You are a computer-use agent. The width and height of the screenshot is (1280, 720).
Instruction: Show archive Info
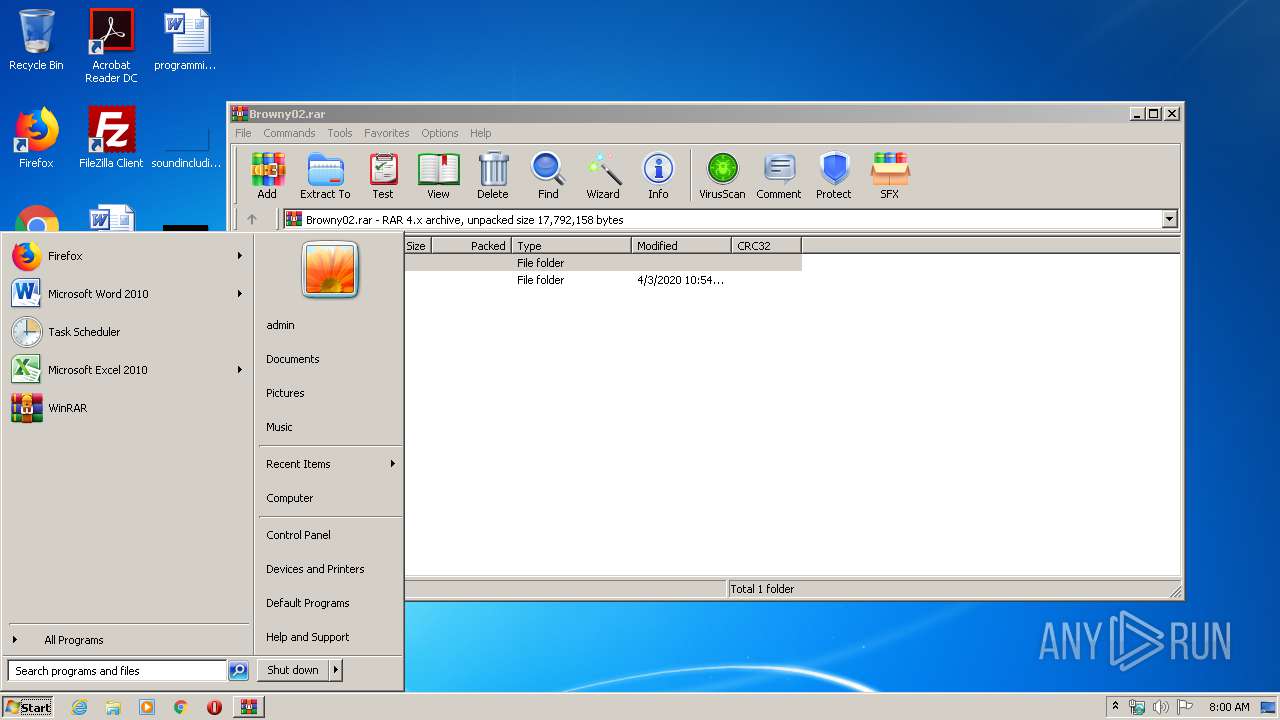pos(658,176)
